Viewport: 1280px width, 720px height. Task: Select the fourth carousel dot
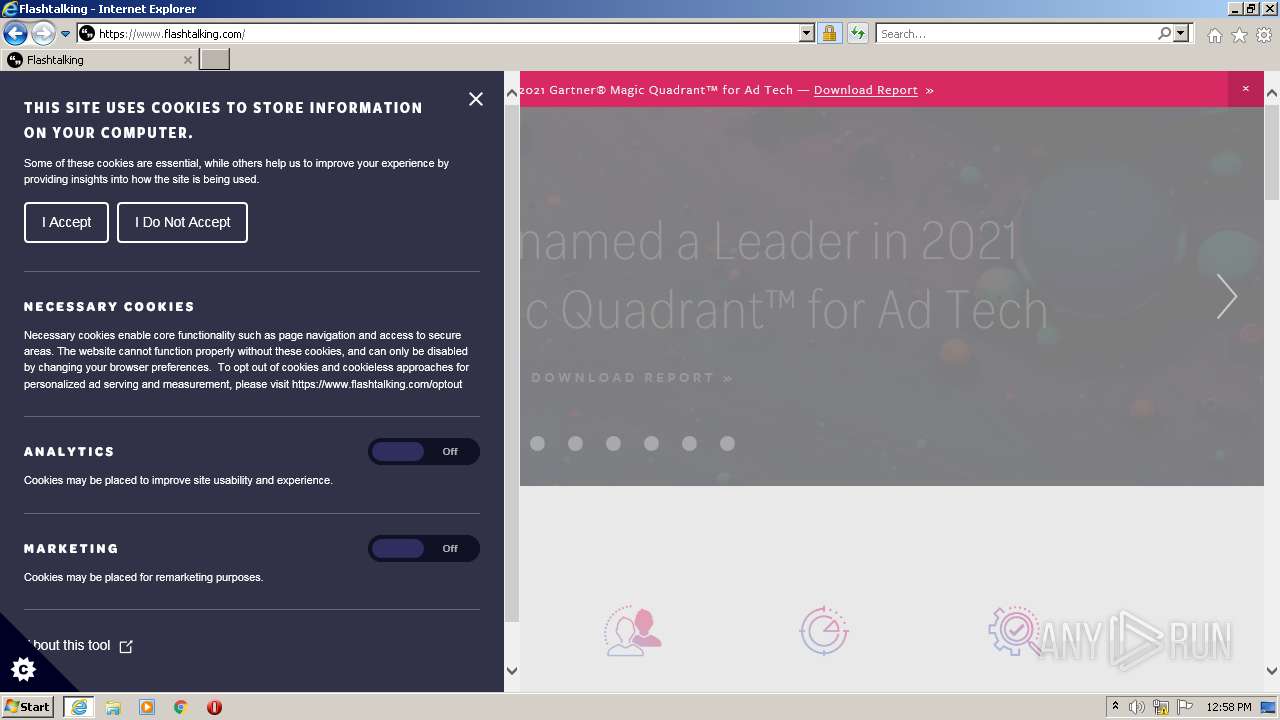coord(651,443)
